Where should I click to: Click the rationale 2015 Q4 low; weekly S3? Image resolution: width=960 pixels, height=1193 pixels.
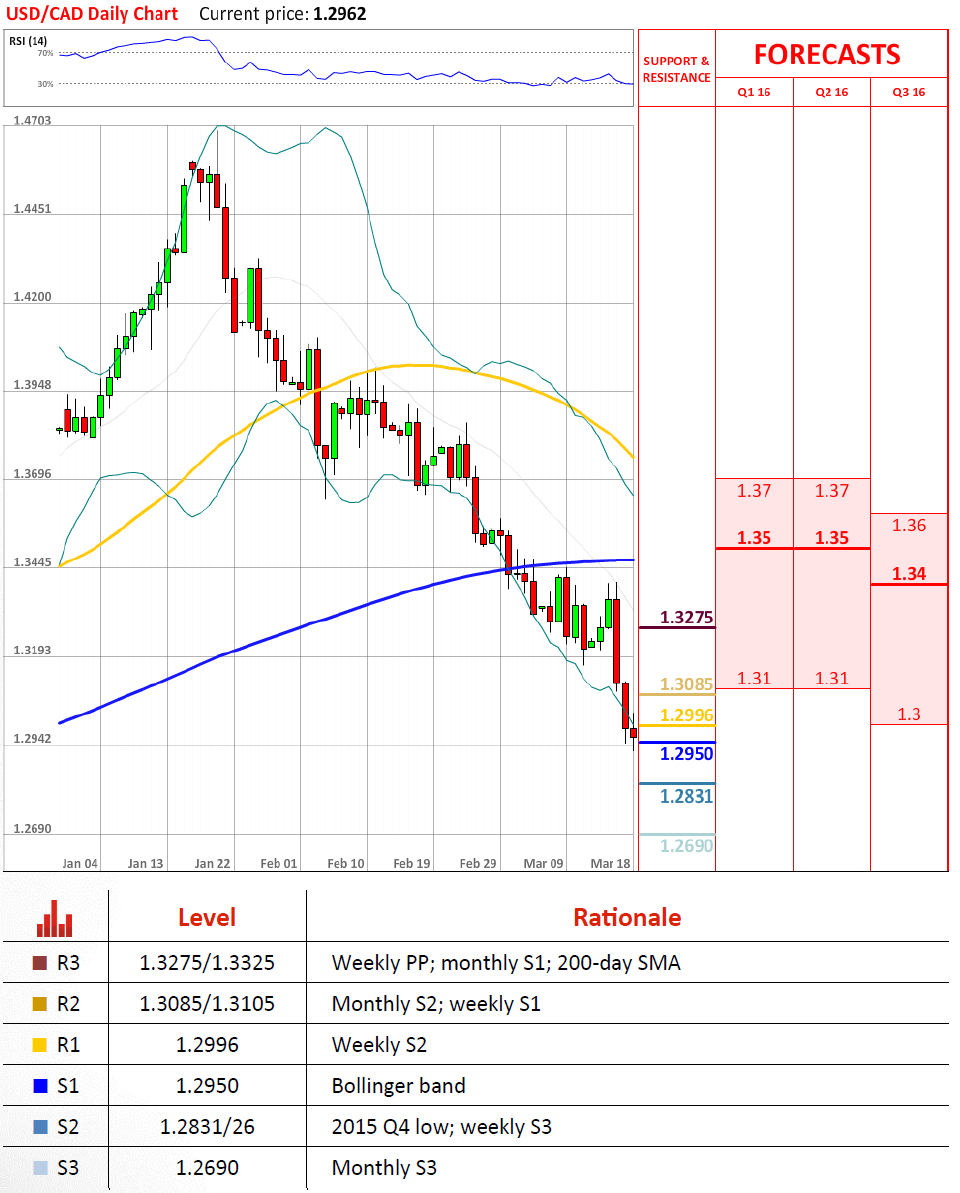441,1127
